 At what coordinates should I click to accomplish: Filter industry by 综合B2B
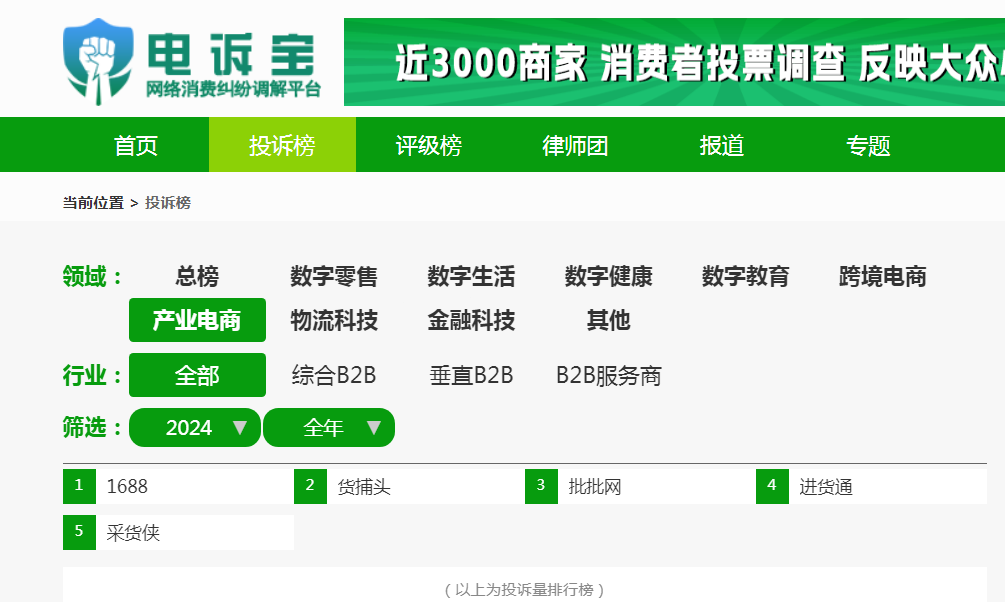(x=334, y=375)
